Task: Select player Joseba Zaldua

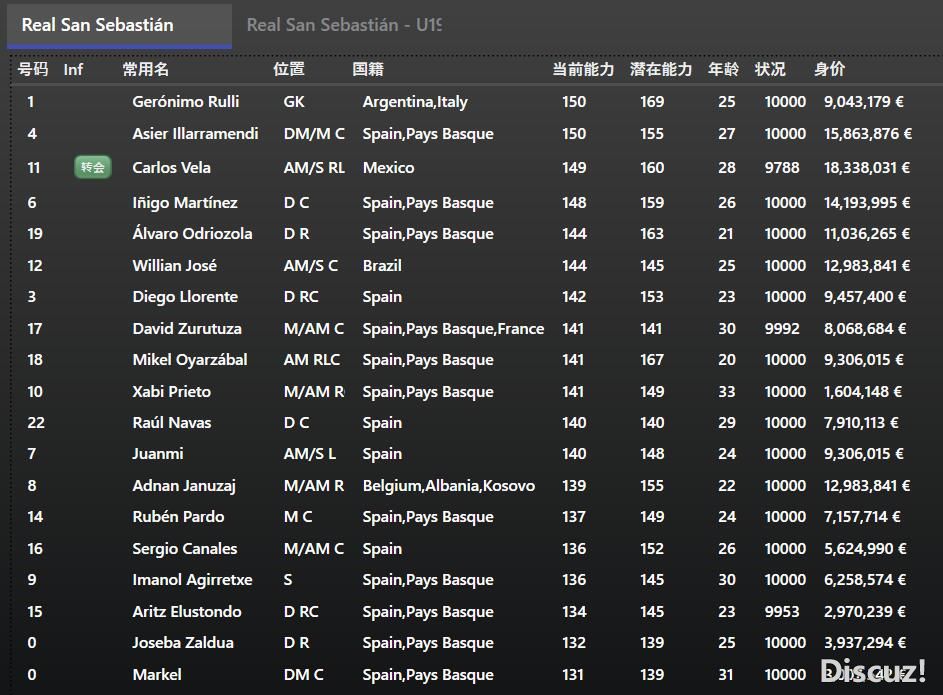Action: (x=183, y=643)
